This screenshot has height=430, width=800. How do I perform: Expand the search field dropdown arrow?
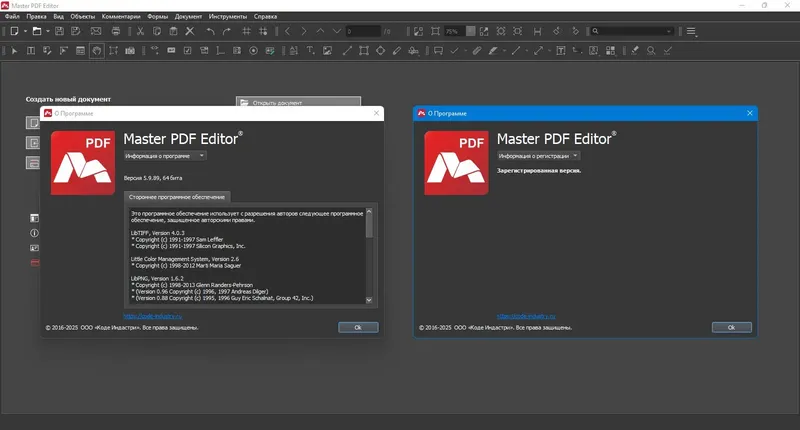(x=669, y=32)
